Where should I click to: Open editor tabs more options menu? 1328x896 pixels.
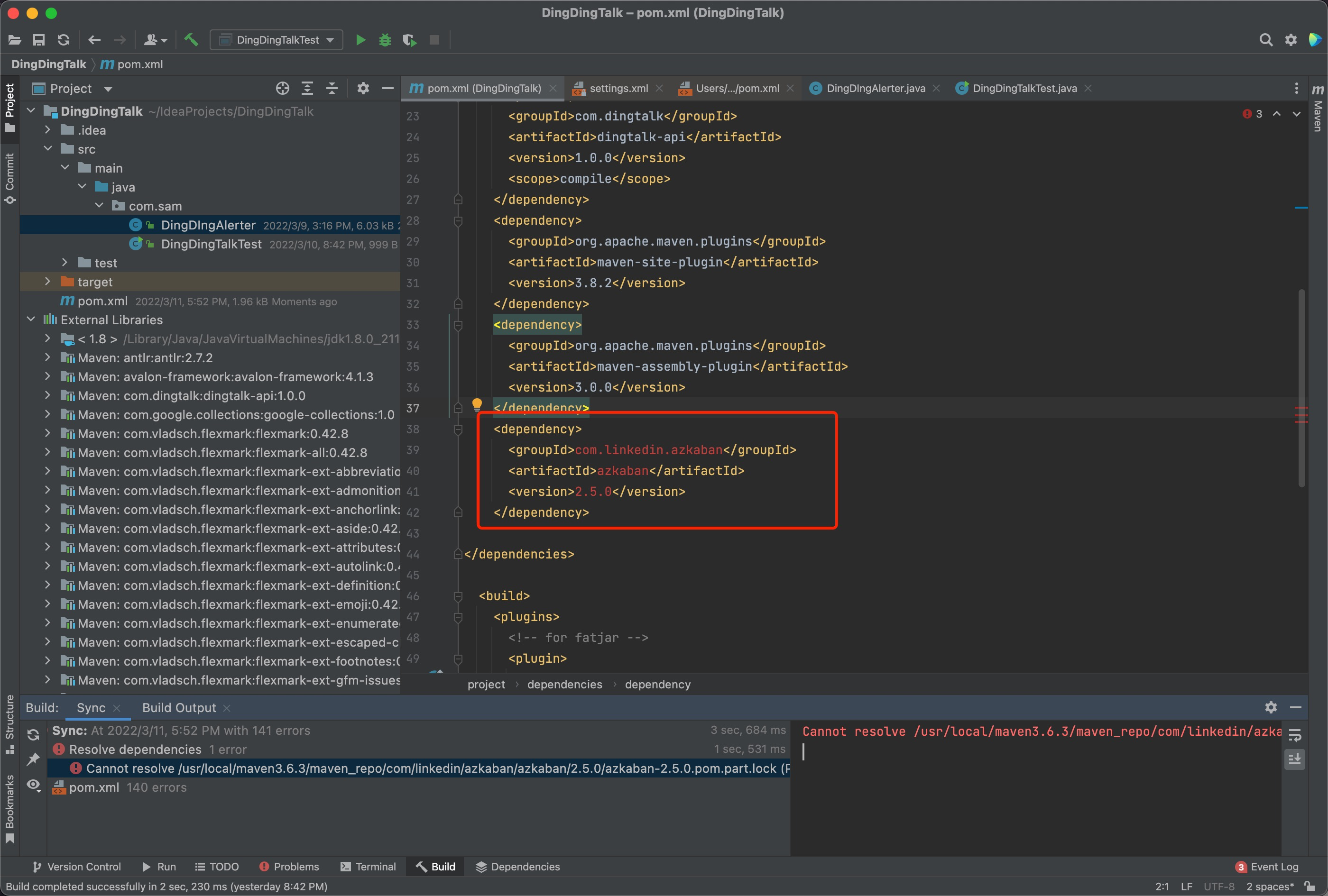[x=1297, y=88]
